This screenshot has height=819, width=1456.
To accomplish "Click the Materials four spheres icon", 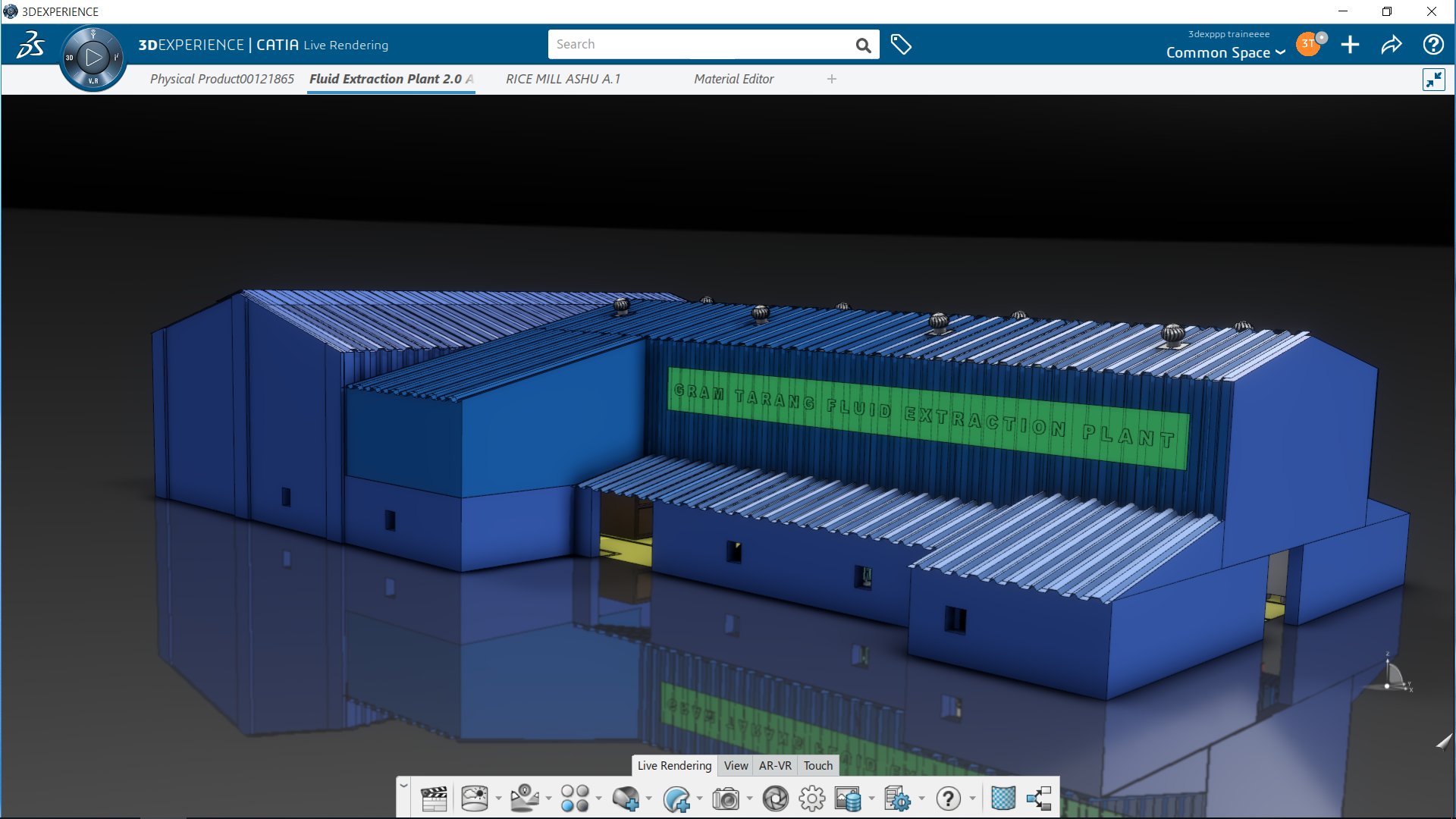I will (575, 799).
